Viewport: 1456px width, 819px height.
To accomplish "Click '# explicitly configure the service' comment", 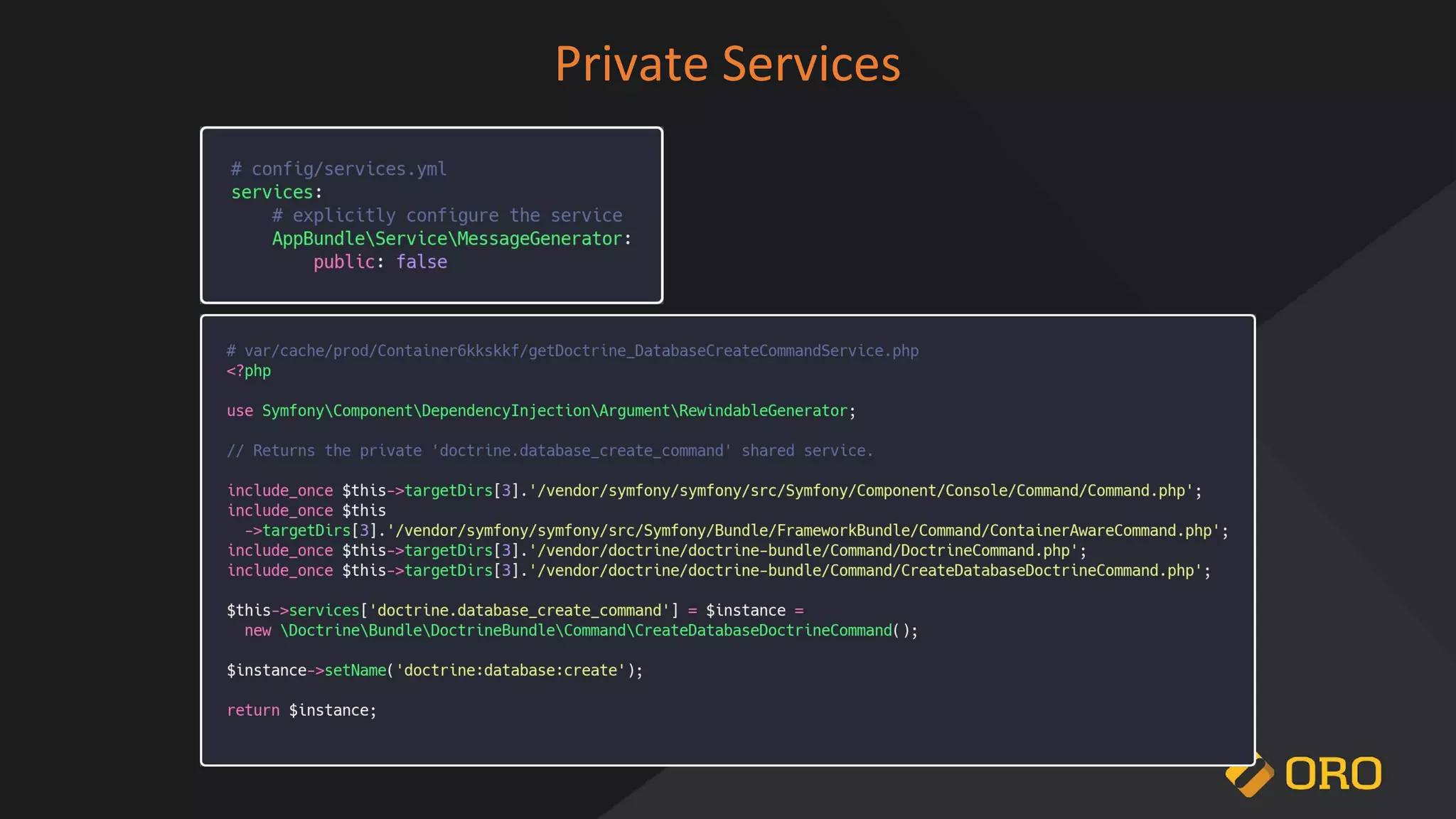I will 447,215.
